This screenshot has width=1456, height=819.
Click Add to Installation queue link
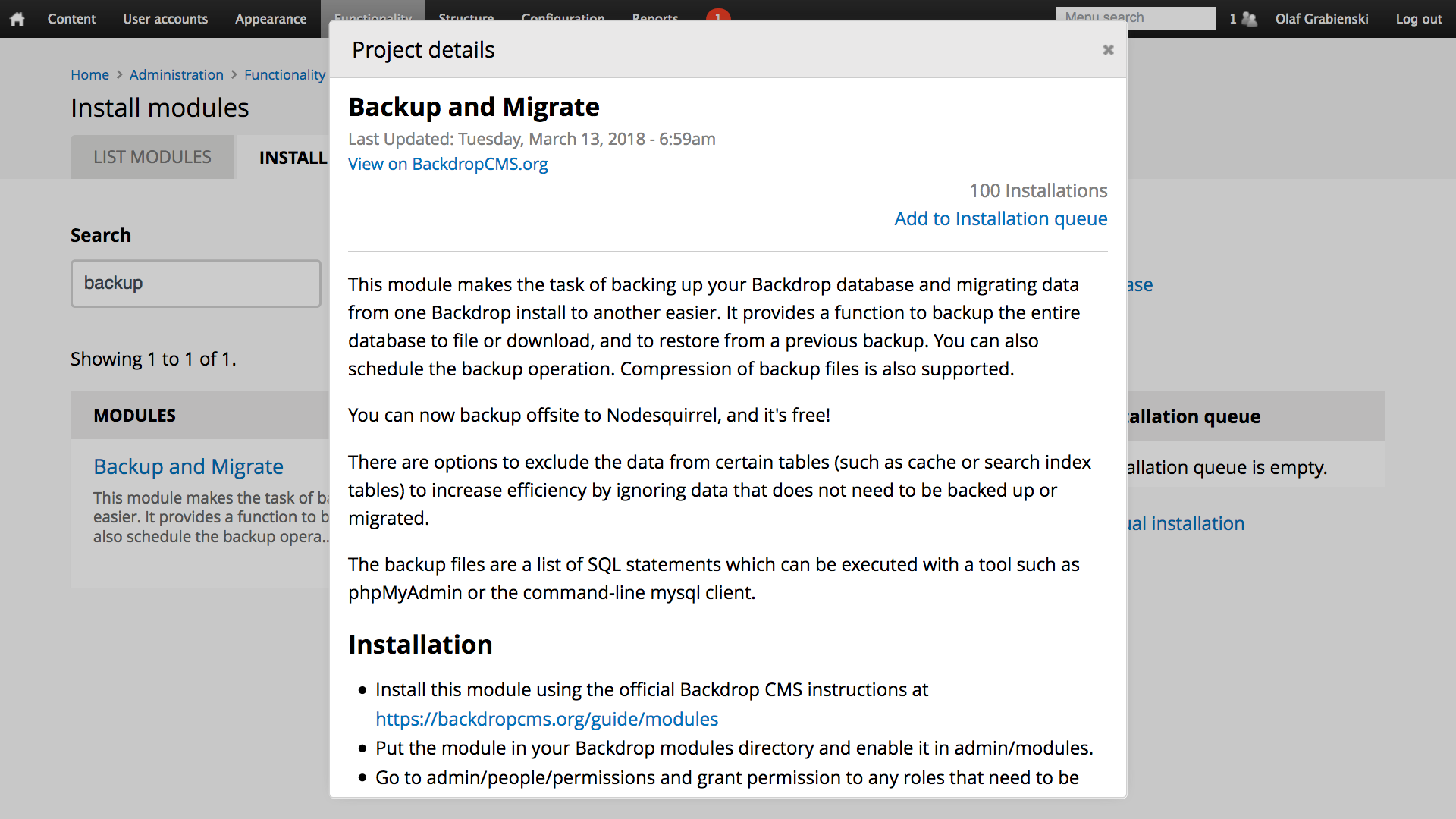tap(1000, 218)
